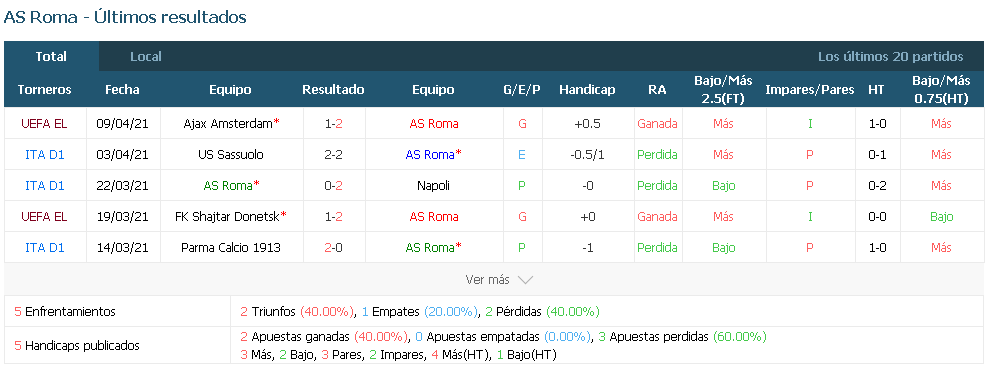996x371 pixels.
Task: Click the 1-2 result for 09/04/21
Action: [333, 123]
